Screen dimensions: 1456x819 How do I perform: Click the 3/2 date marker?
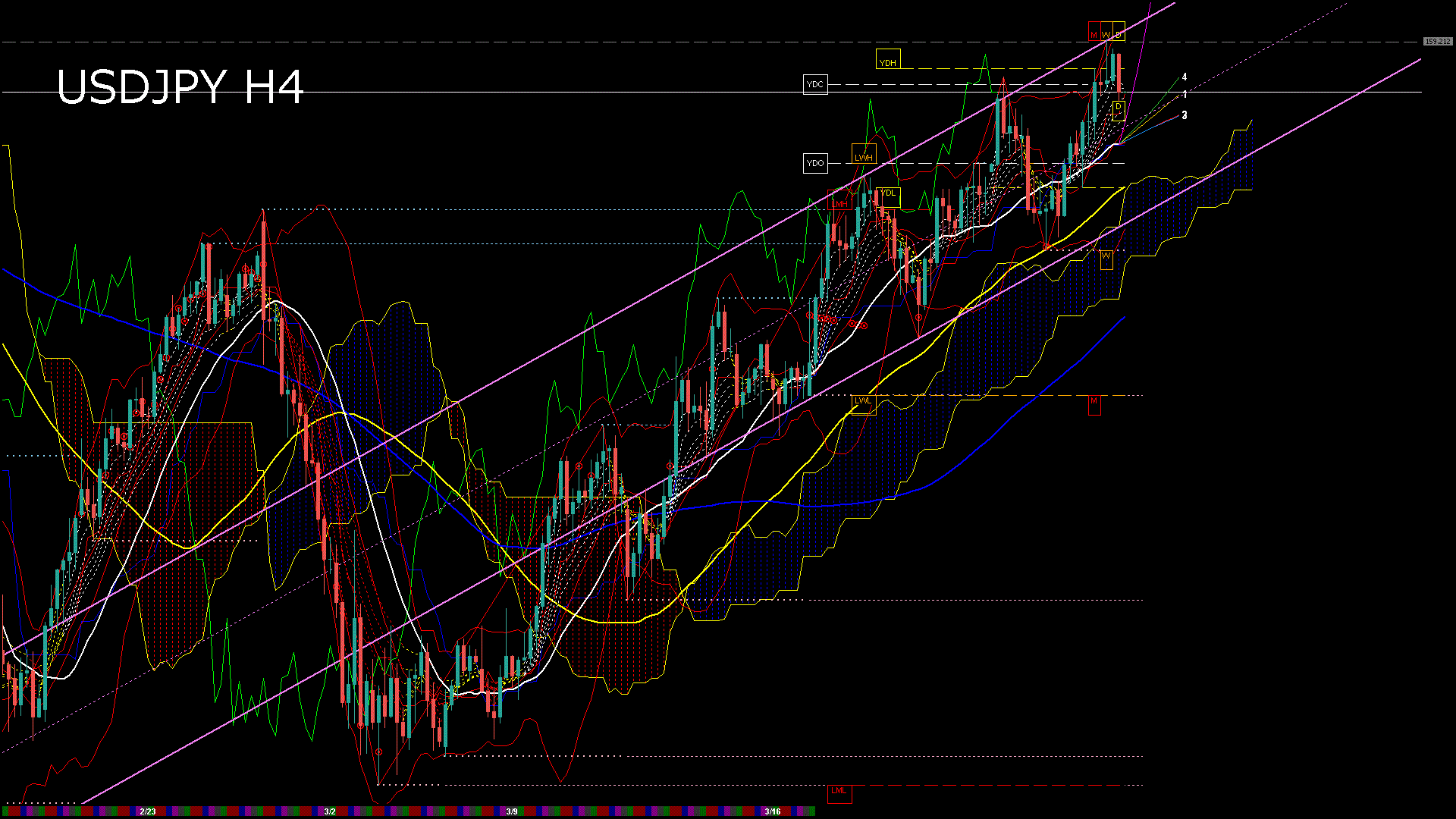coord(330,811)
